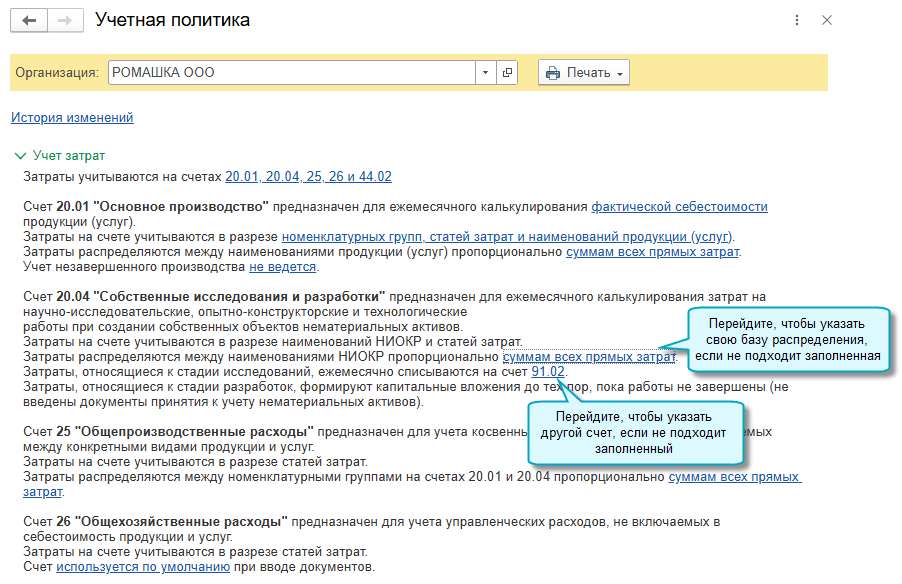Screen dimensions: 902x584
Task: Open the Печать button menu
Action: point(584,73)
